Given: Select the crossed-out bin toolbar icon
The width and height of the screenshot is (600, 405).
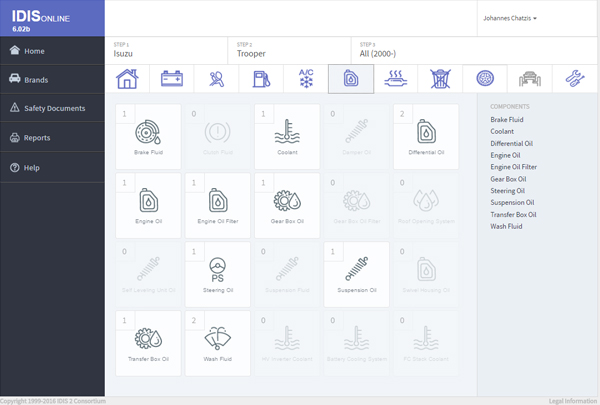Looking at the screenshot, I should (x=440, y=79).
